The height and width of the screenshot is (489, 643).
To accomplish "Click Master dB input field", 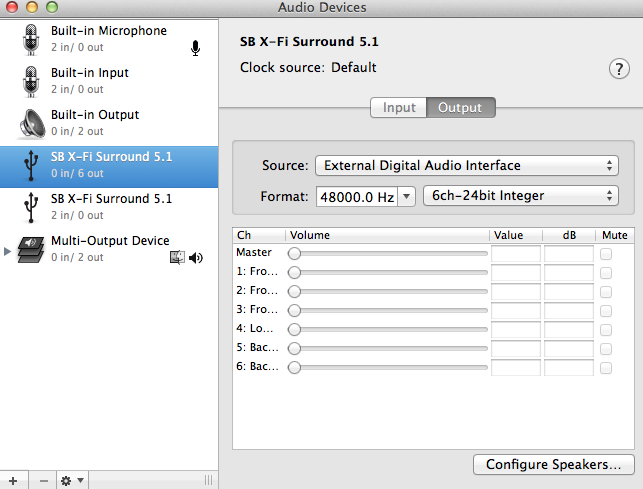I will [569, 254].
